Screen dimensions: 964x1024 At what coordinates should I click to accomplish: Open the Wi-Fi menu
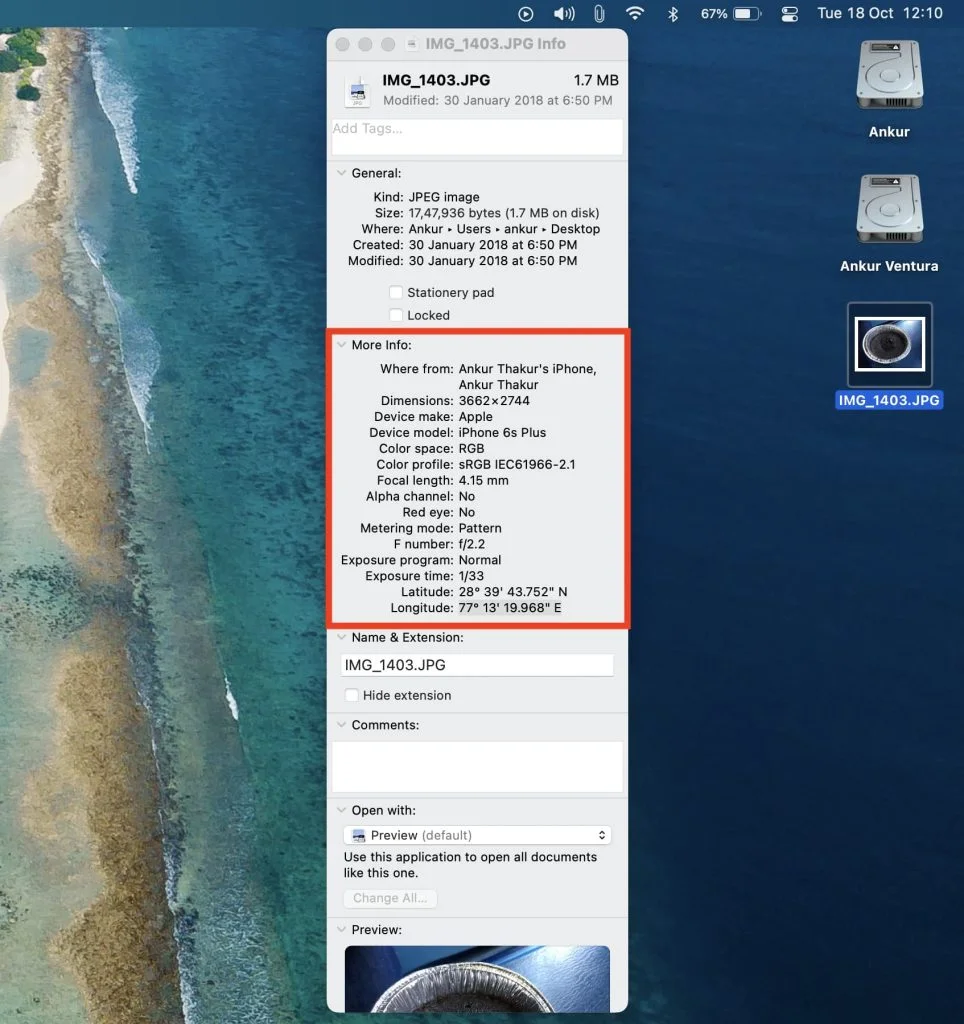pos(635,13)
